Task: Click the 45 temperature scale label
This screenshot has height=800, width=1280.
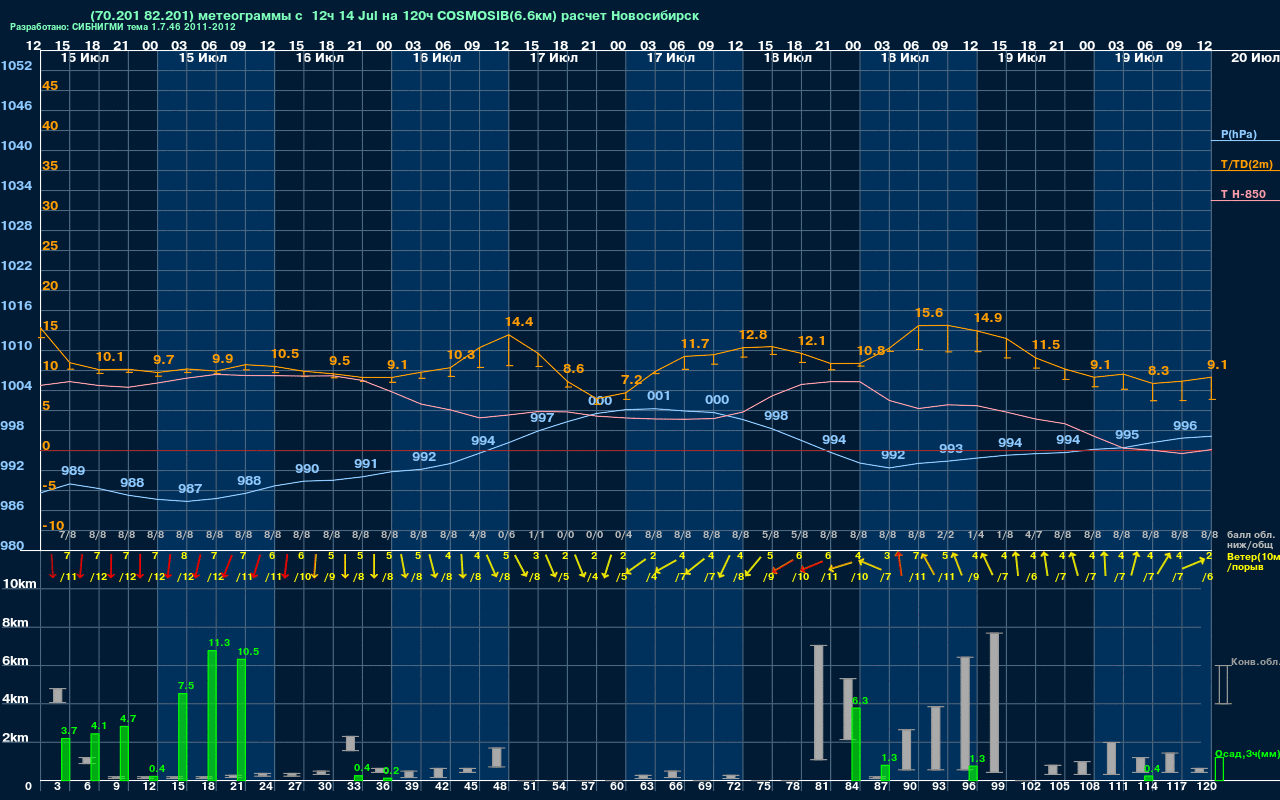Action: 50,86
